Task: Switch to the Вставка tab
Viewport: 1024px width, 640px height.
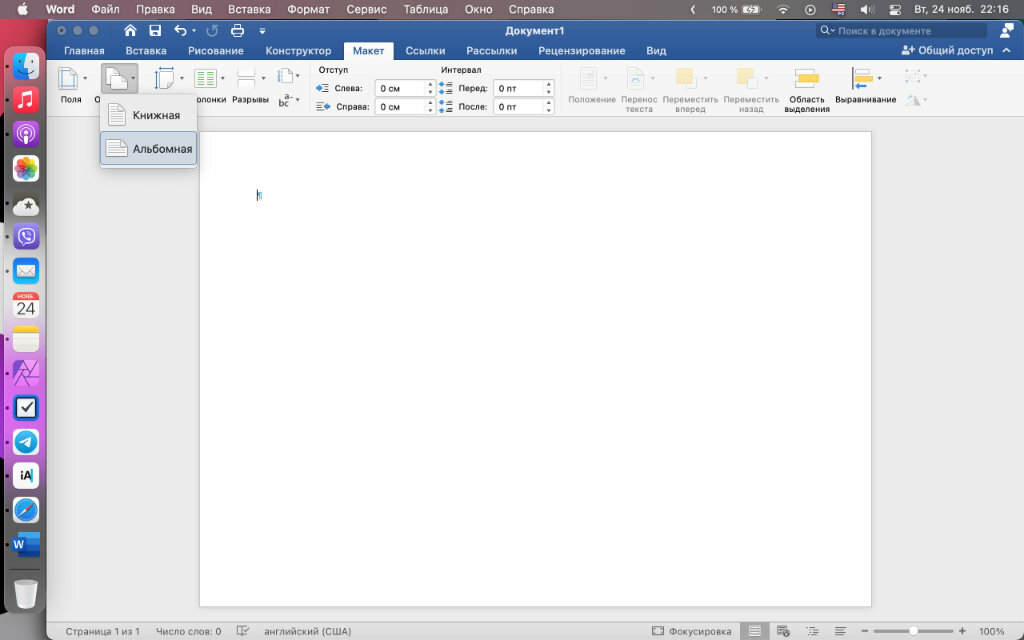Action: point(146,51)
